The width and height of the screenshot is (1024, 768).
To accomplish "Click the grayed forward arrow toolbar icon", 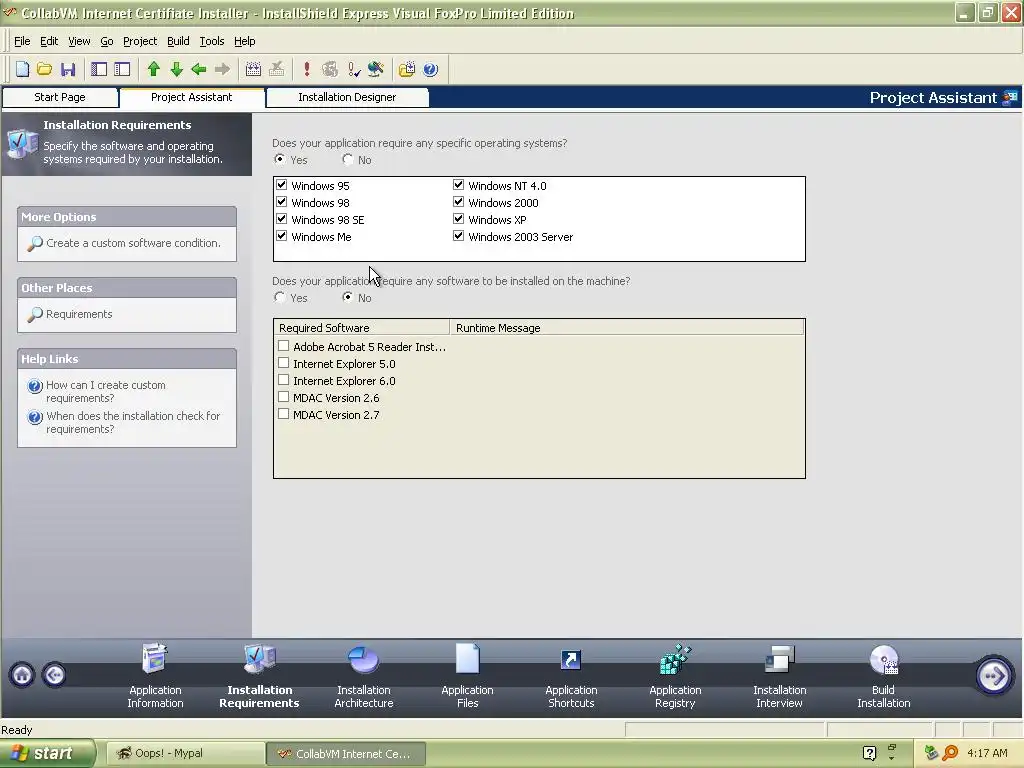I will [222, 69].
